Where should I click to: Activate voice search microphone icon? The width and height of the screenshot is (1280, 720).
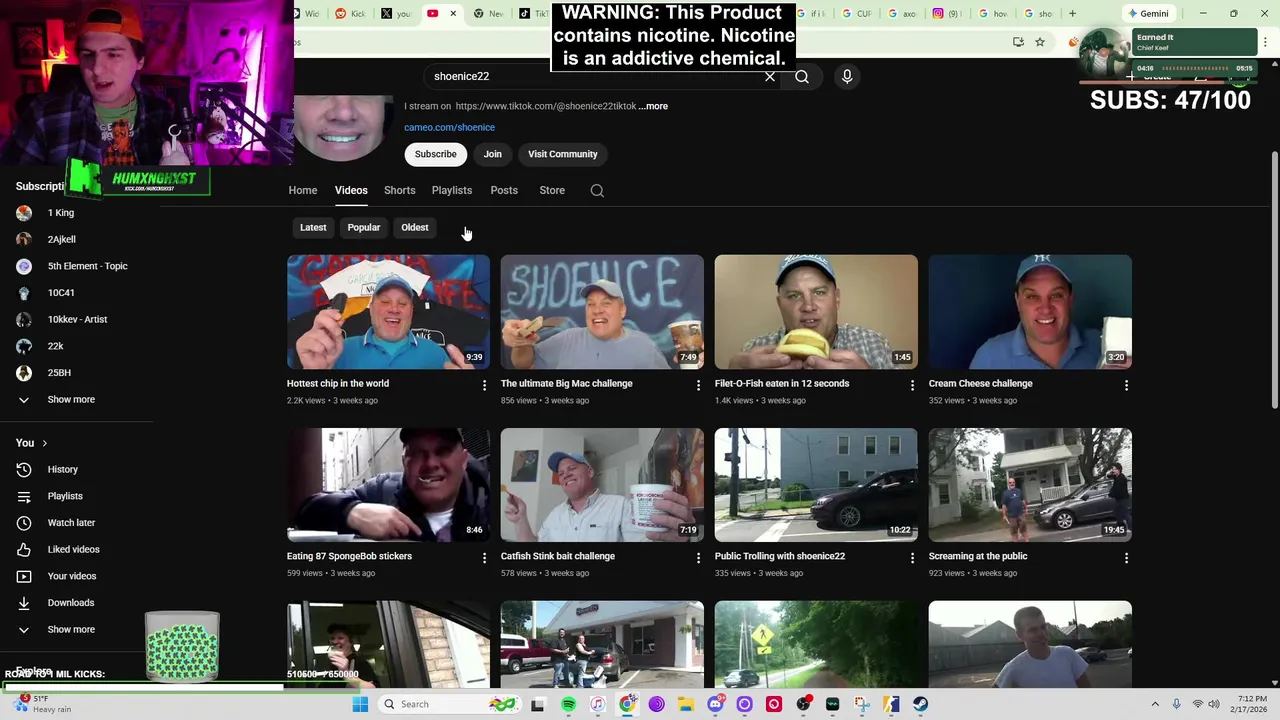click(x=847, y=76)
